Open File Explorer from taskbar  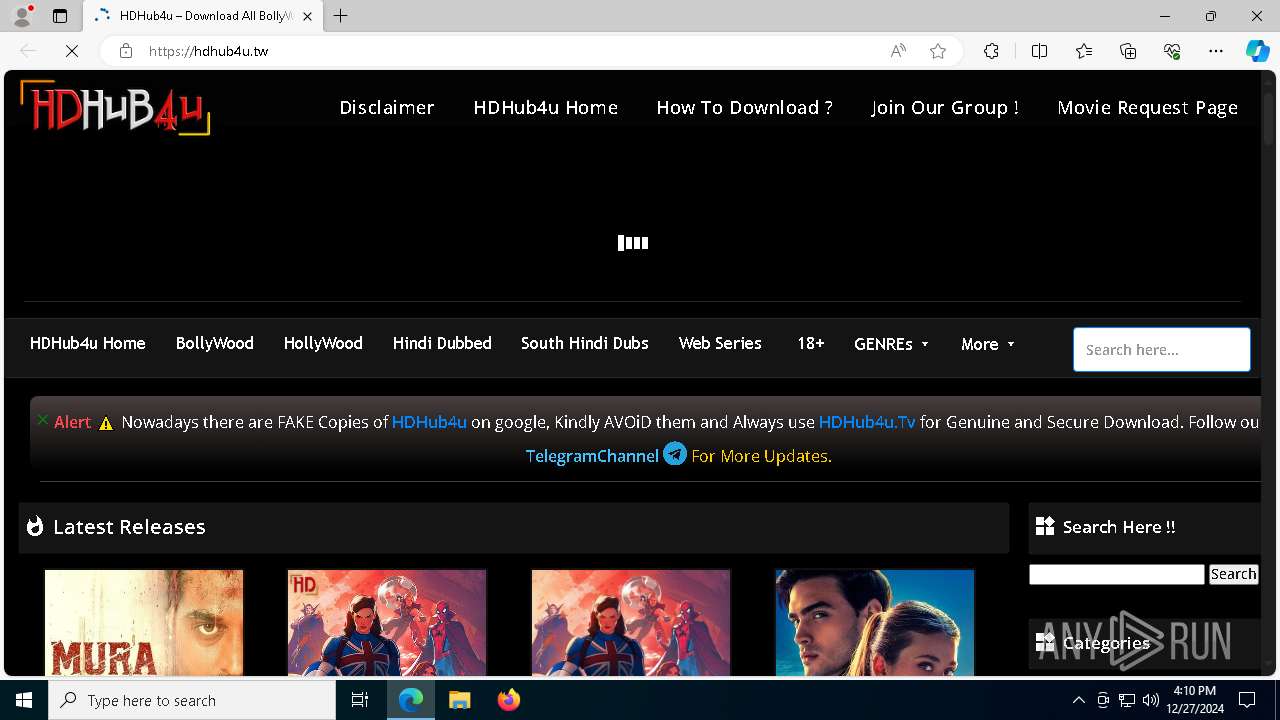pos(459,700)
